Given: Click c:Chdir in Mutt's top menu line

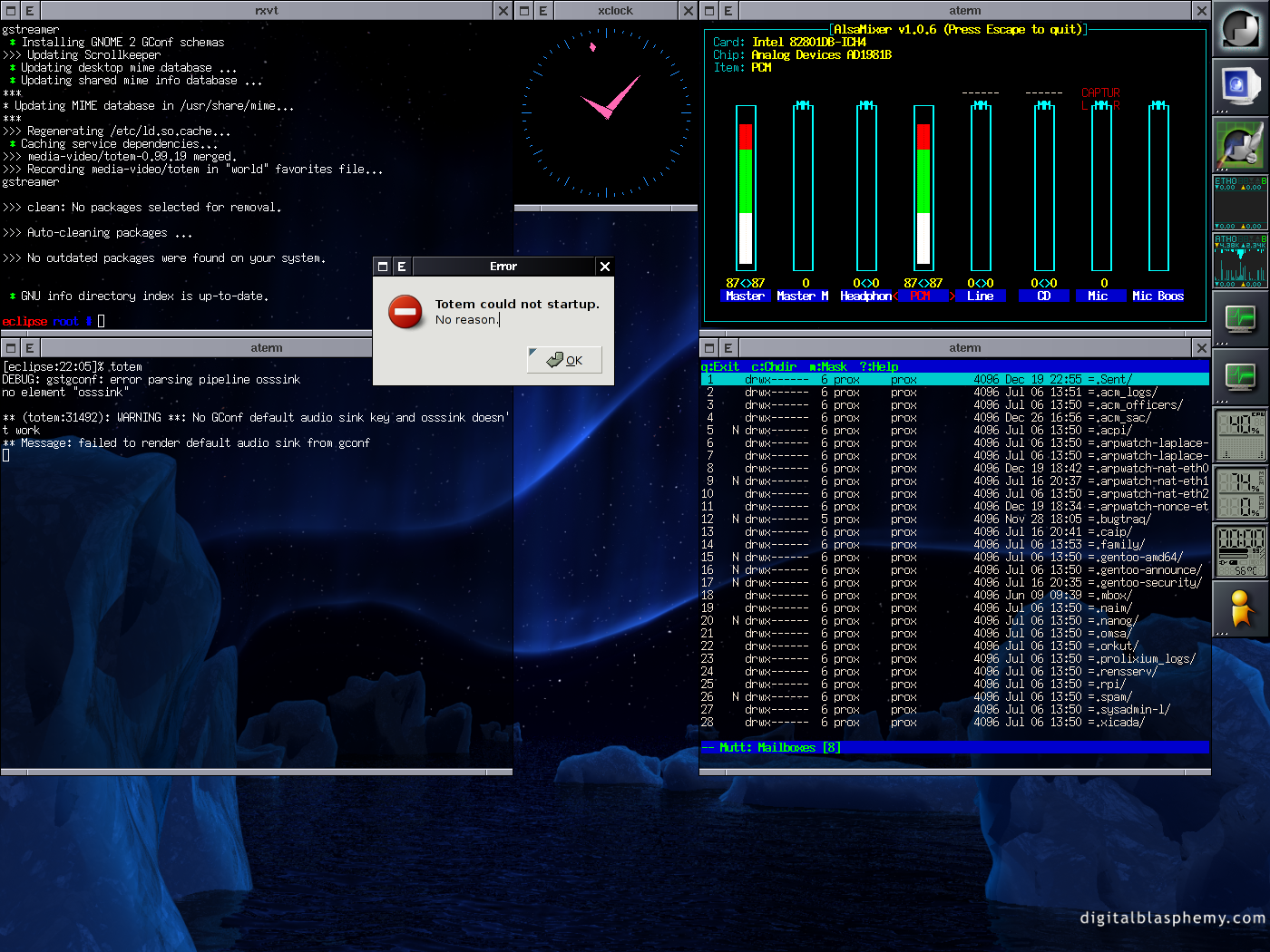Looking at the screenshot, I should 774,367.
